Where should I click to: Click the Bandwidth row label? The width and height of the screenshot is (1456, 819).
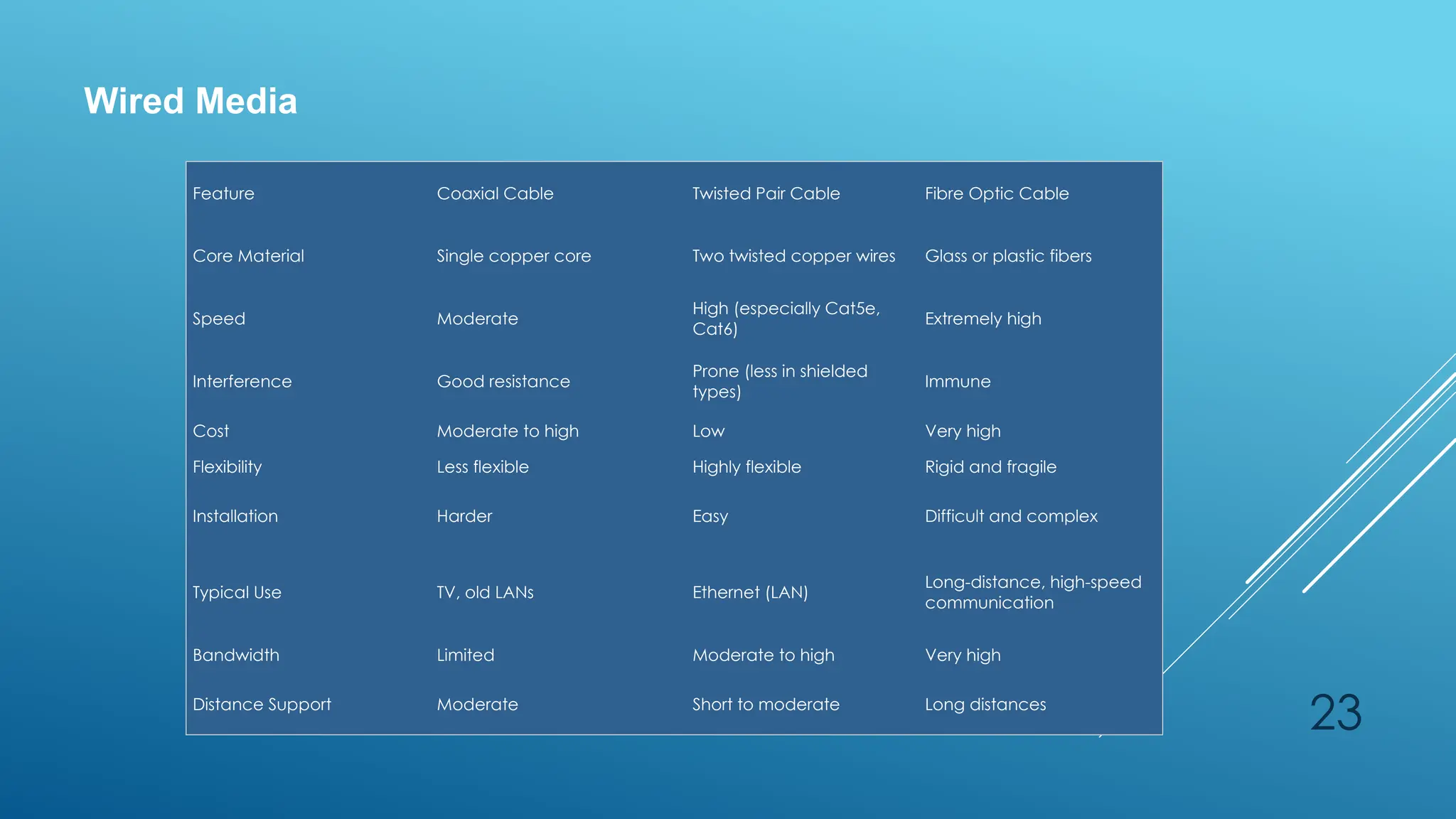236,655
